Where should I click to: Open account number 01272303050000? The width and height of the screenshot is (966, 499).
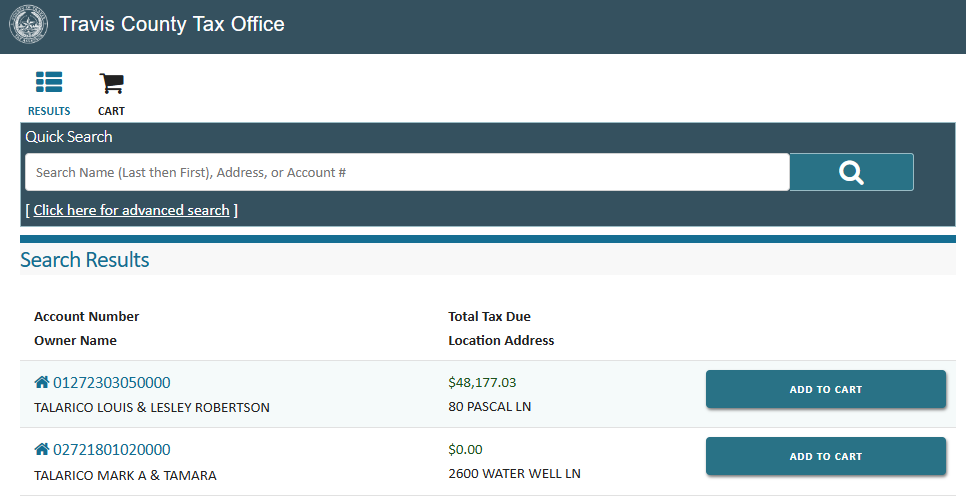pyautogui.click(x=111, y=382)
